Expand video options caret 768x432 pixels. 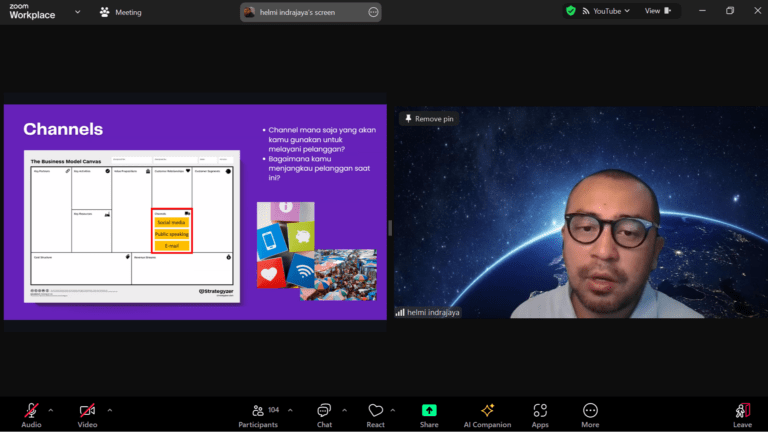click(109, 409)
